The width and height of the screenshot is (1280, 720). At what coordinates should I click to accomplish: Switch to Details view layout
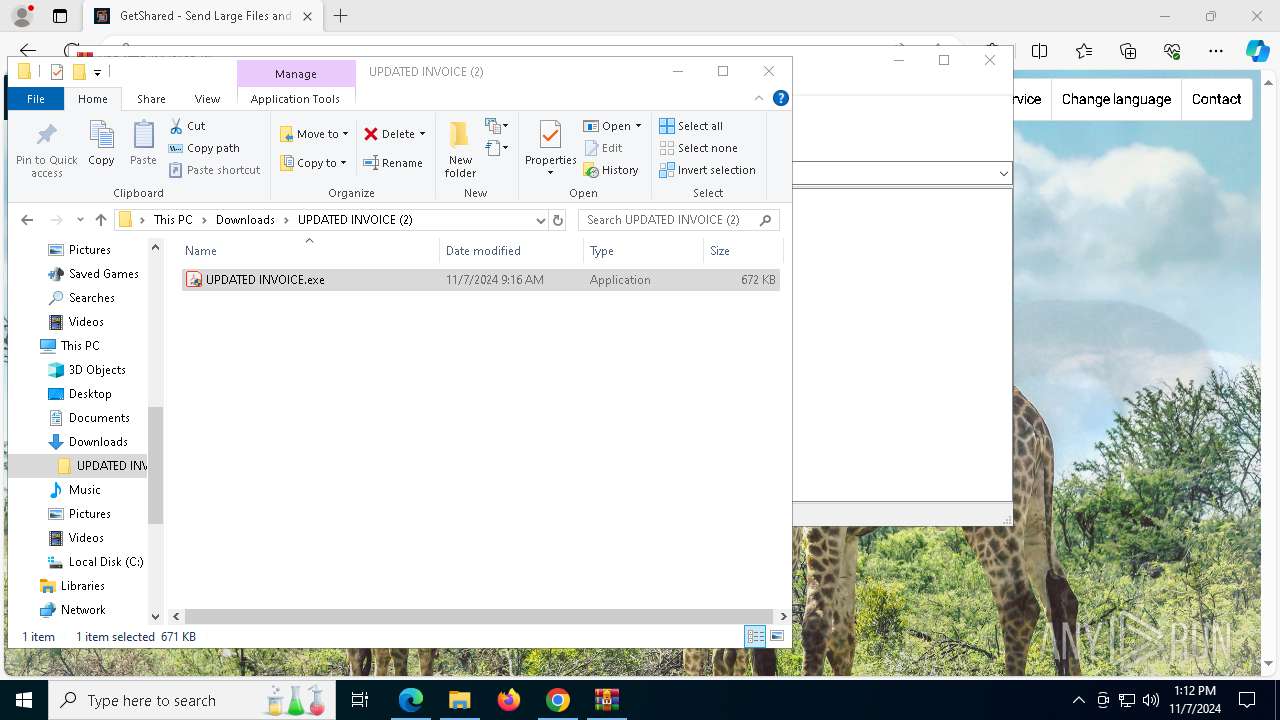tap(755, 637)
